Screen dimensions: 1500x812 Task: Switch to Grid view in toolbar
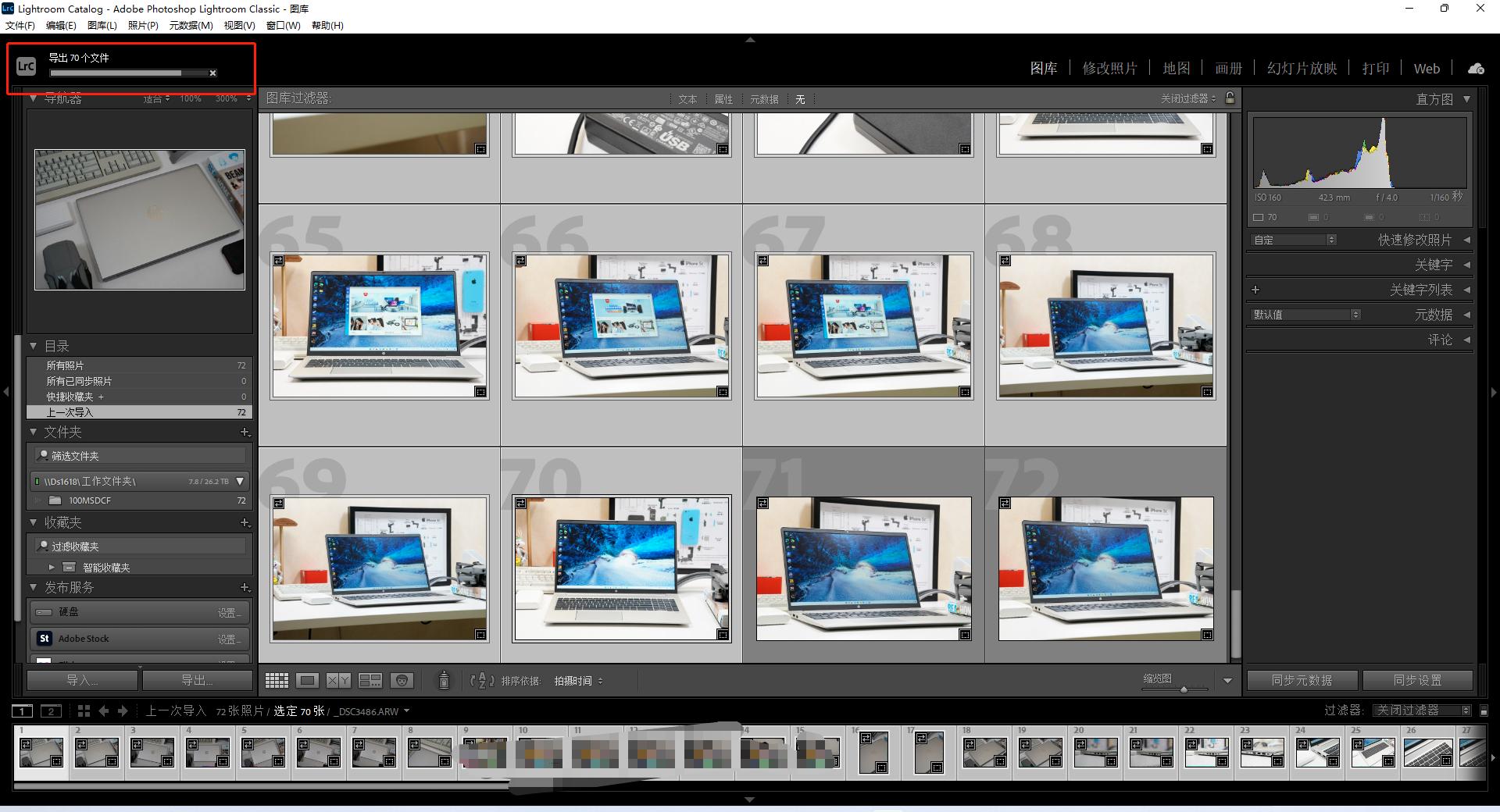(x=277, y=681)
